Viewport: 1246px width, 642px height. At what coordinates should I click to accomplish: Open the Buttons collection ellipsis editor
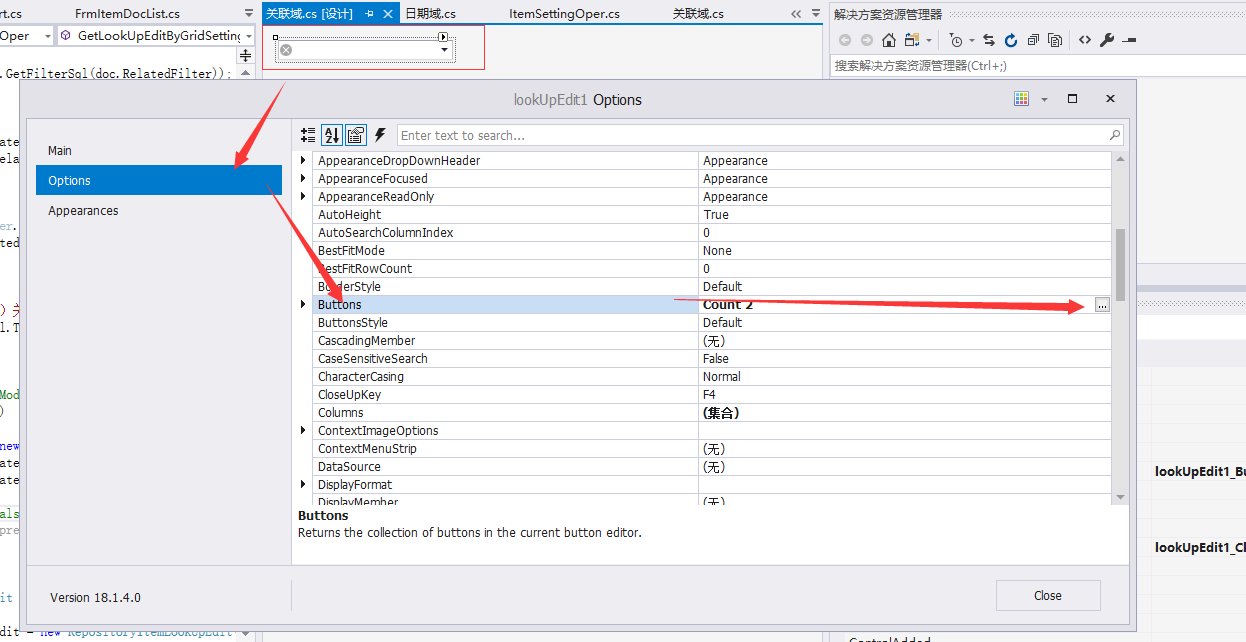(1101, 305)
